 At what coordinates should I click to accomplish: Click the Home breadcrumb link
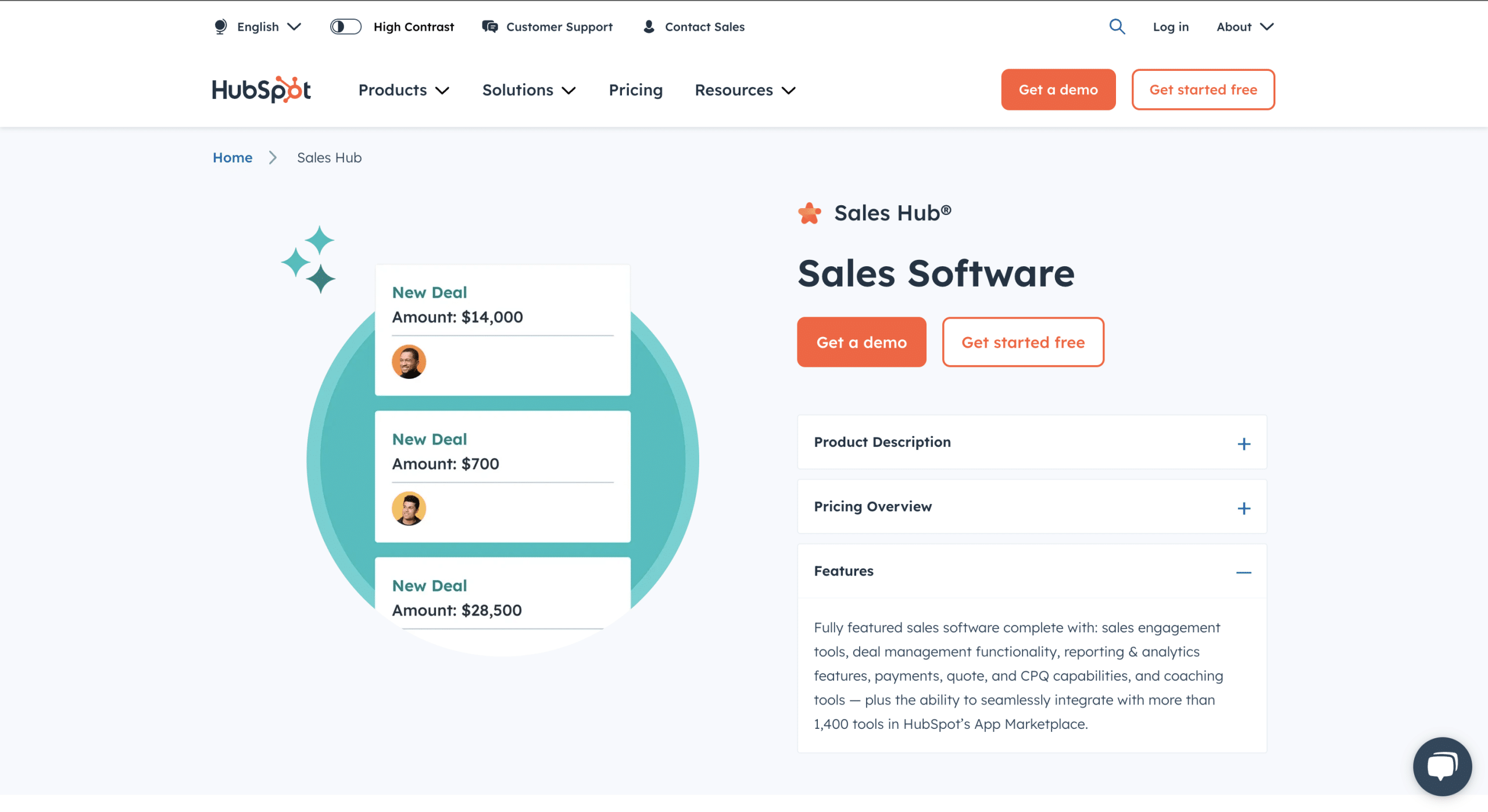(x=233, y=158)
